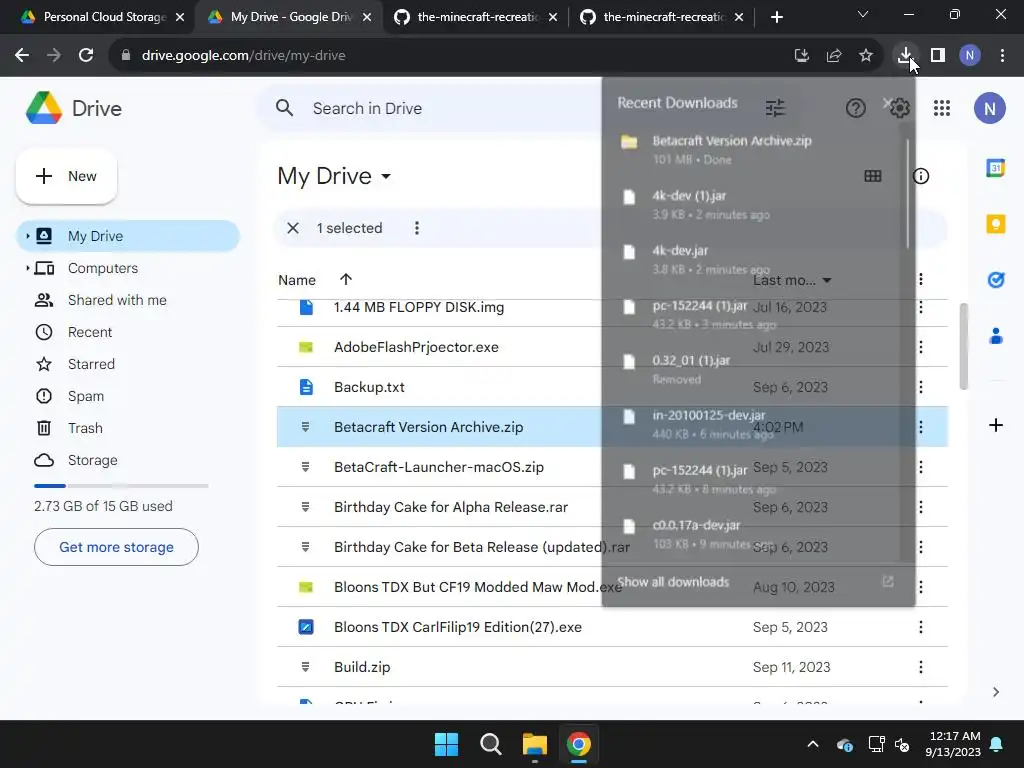Select AdobeFlashPrjoector.exe file row
Image resolution: width=1024 pixels, height=768 pixels.
pyautogui.click(x=612, y=347)
